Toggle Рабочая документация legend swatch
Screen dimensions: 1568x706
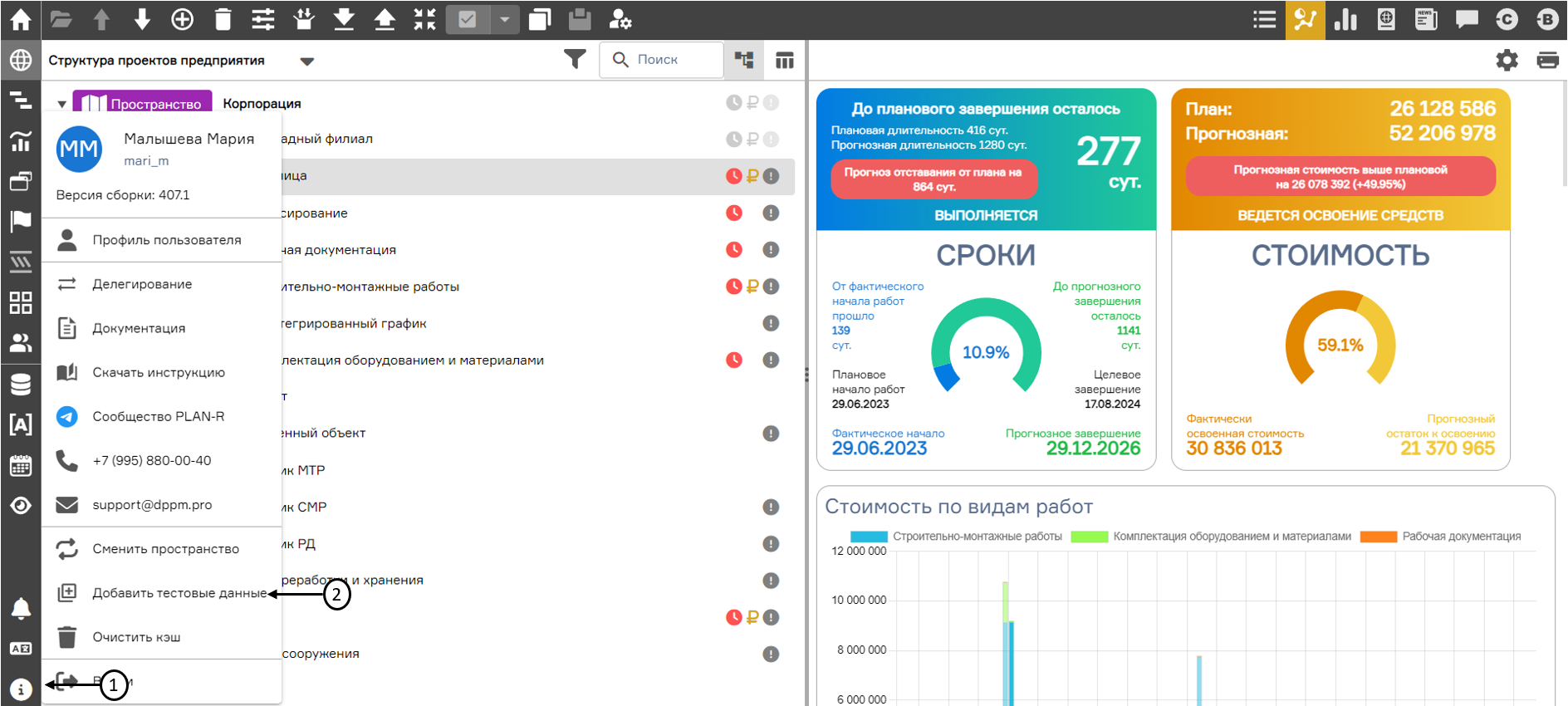click(1379, 537)
